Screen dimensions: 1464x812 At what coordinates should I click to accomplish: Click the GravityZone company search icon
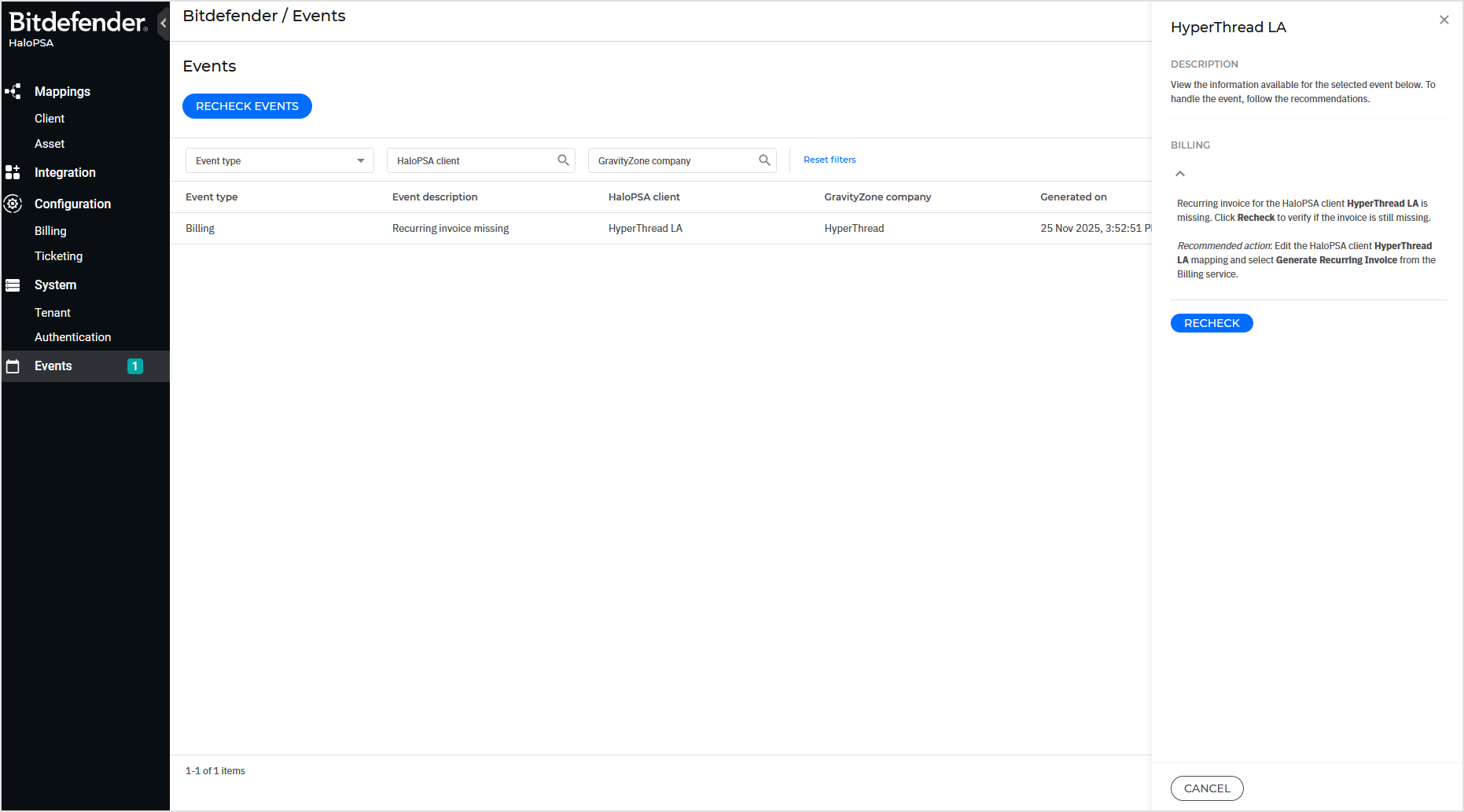click(x=764, y=160)
